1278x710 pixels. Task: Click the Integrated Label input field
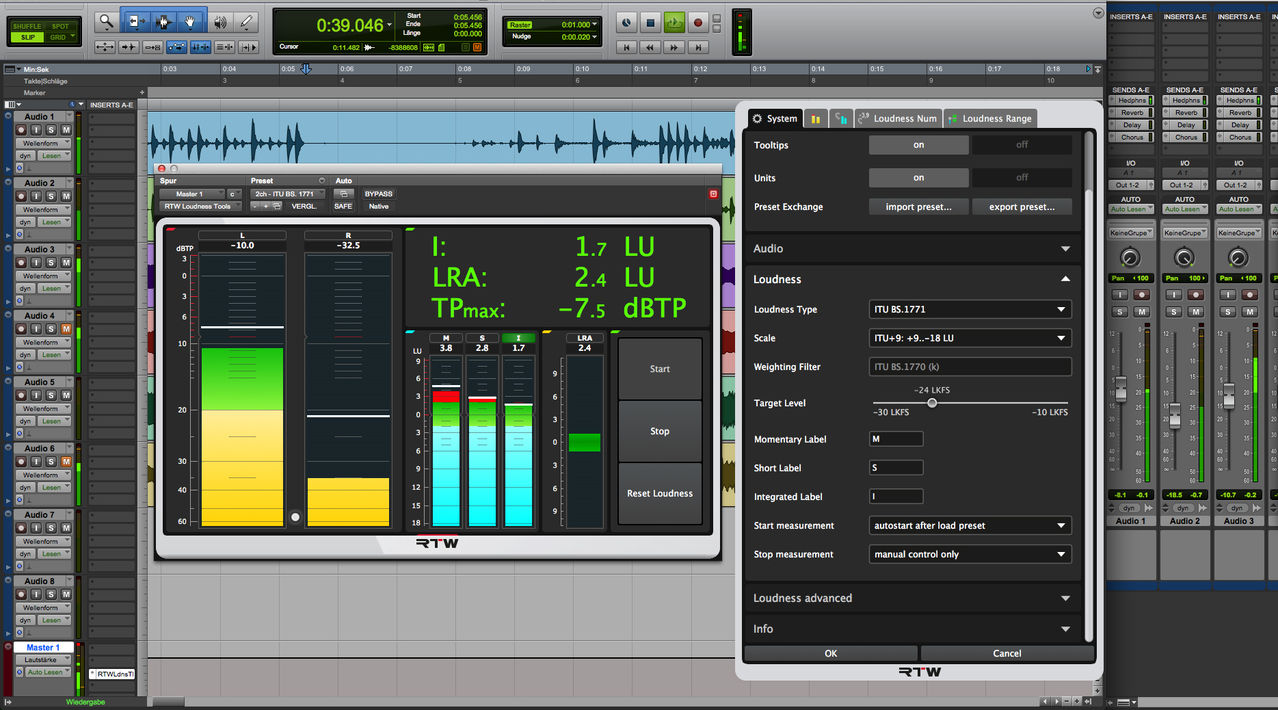pyautogui.click(x=896, y=497)
